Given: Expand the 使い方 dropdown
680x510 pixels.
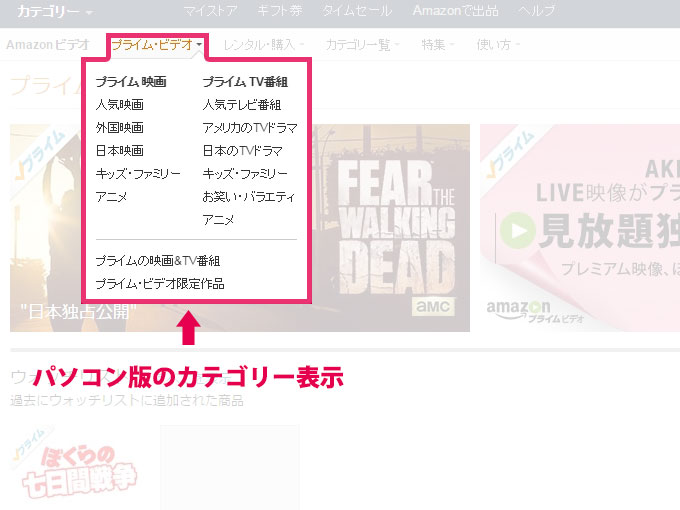Looking at the screenshot, I should [498, 44].
